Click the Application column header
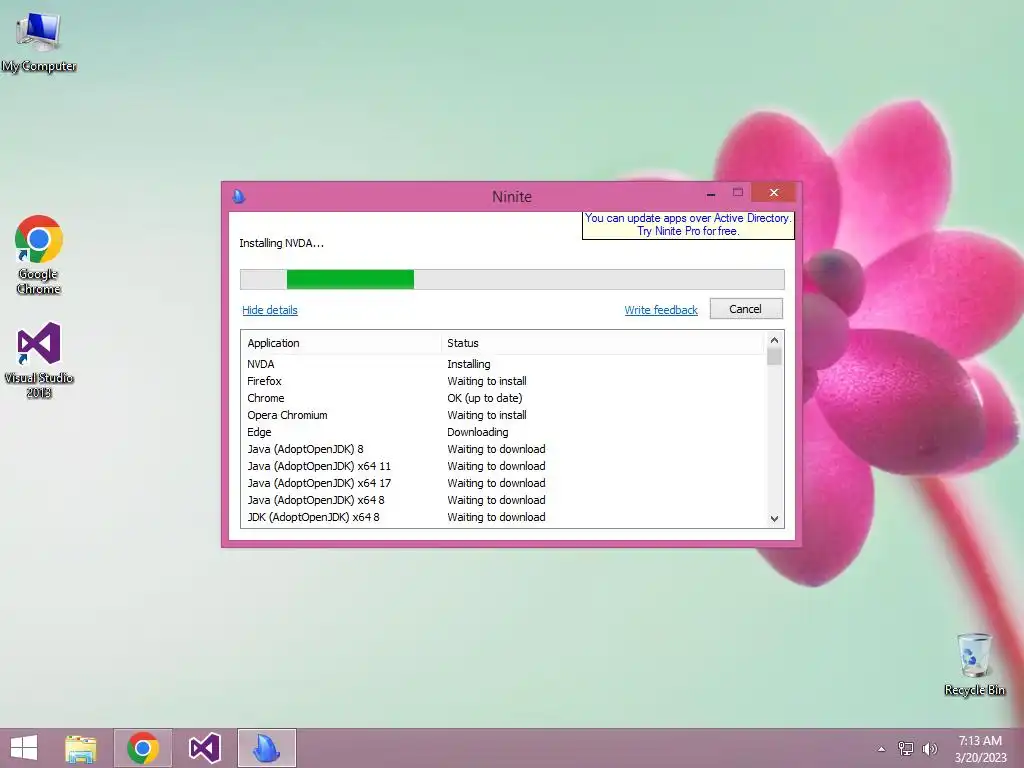This screenshot has height=768, width=1024. (342, 343)
